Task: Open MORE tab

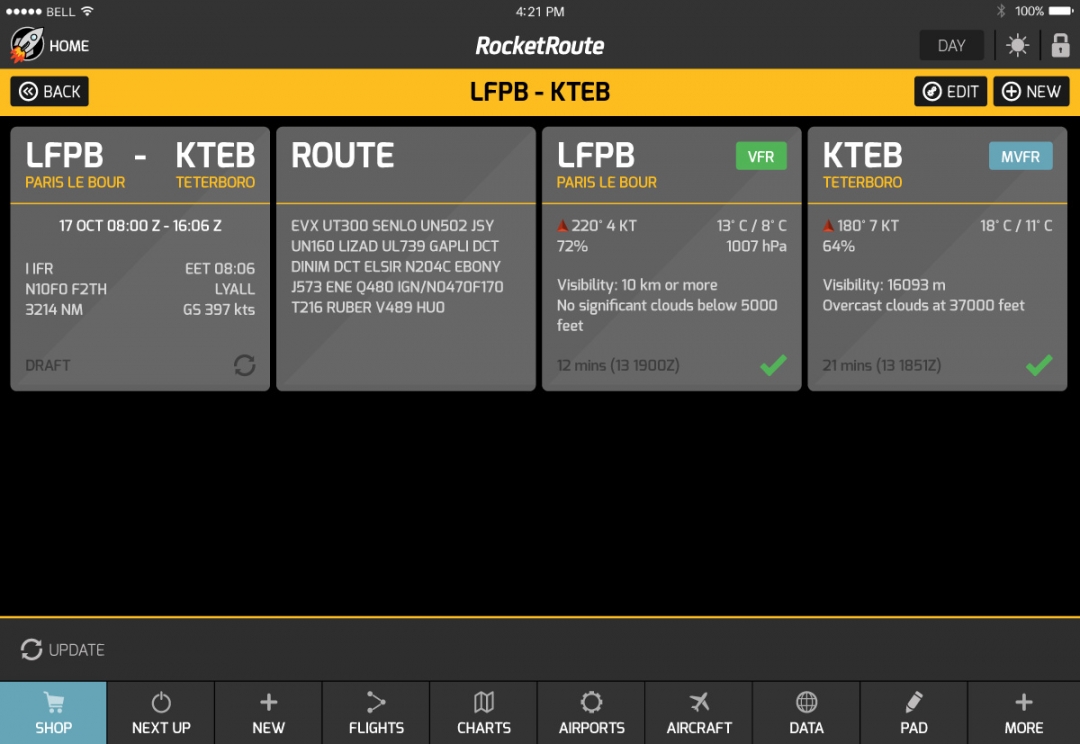Action: click(1024, 713)
